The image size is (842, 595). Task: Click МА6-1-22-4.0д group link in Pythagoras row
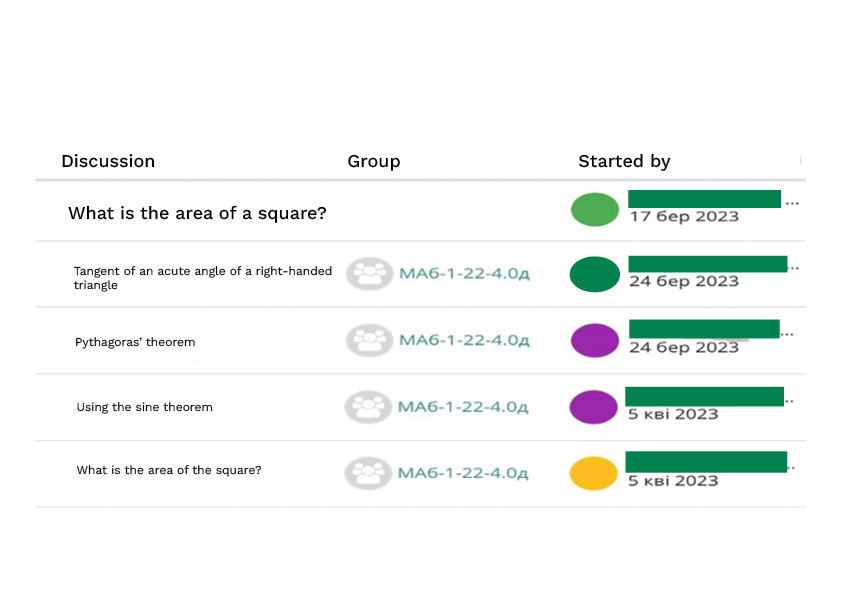click(464, 341)
